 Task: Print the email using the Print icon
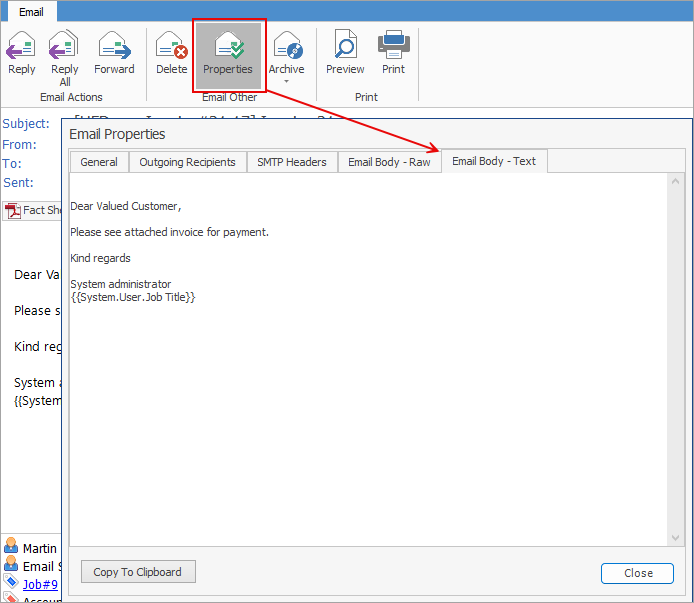[x=393, y=44]
